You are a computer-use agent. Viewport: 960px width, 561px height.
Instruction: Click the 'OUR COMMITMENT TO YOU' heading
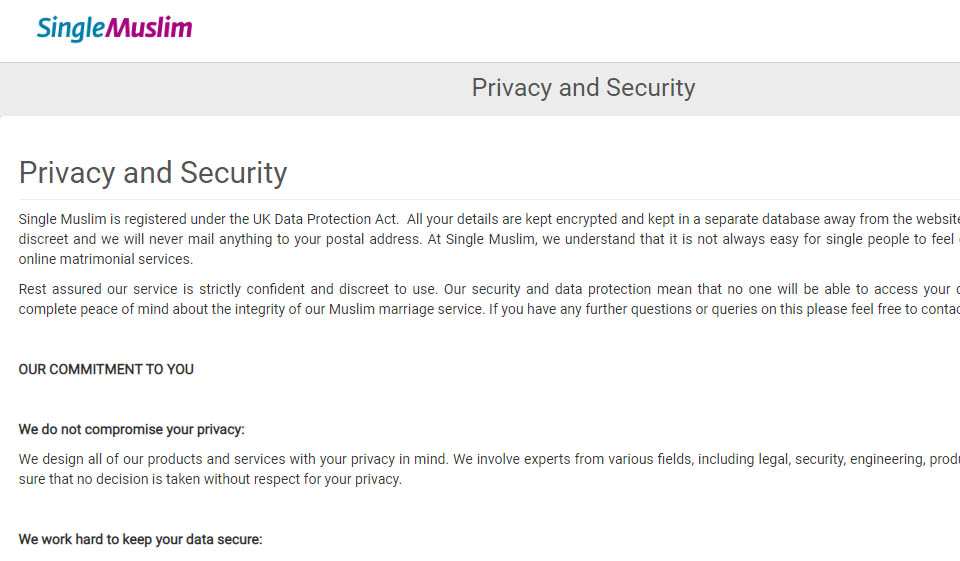[106, 369]
